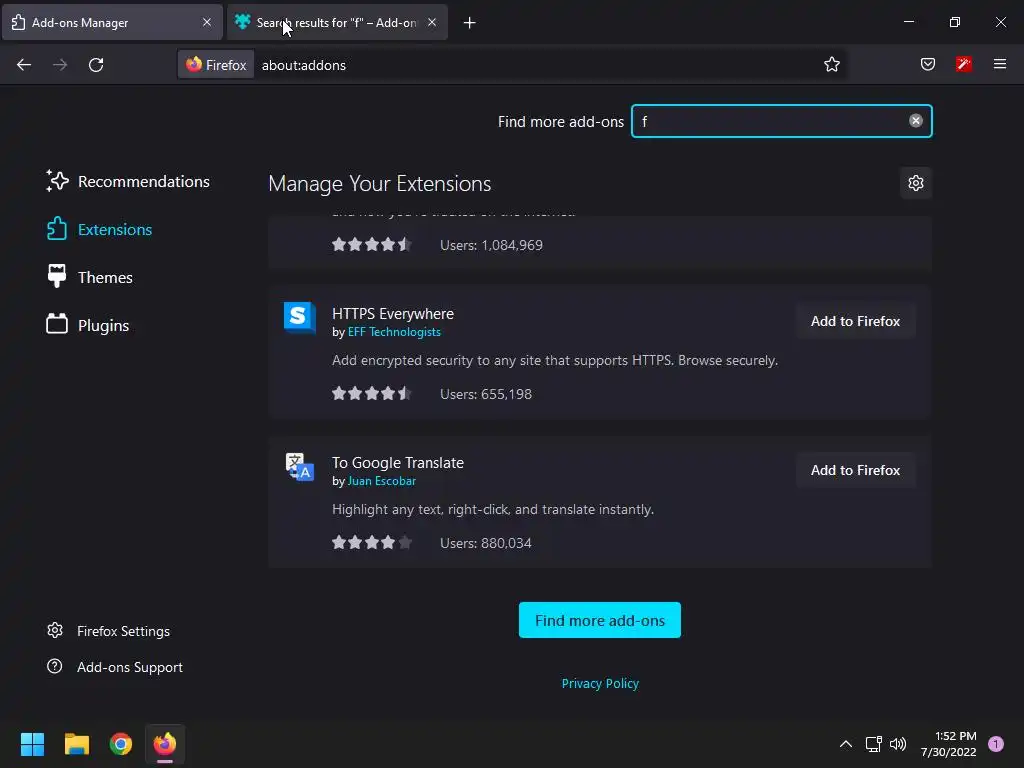Reload the current page

[96, 65]
